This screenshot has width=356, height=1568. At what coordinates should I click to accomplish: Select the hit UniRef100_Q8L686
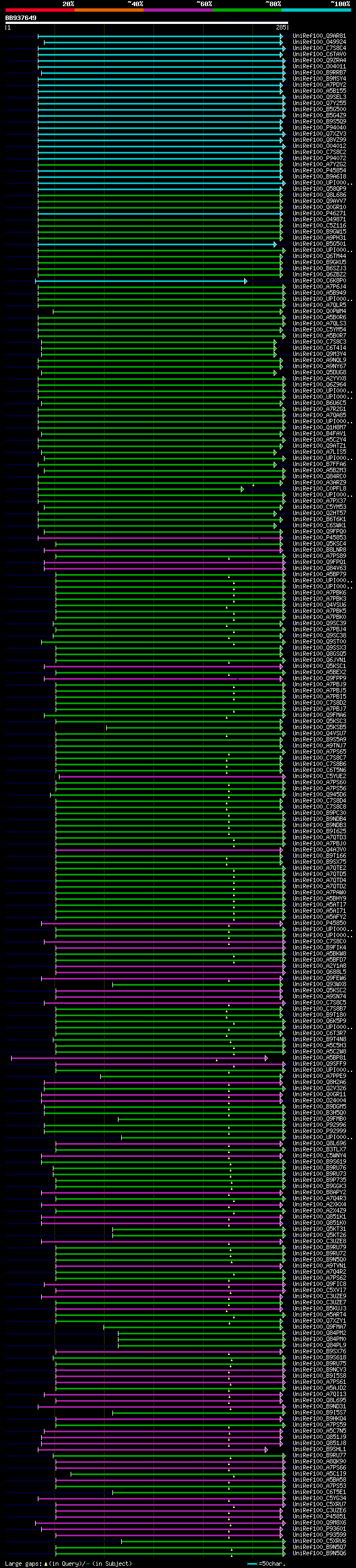click(x=319, y=195)
